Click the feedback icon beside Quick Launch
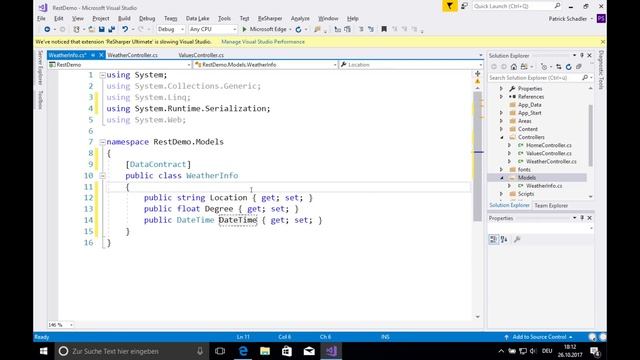 pos(464,6)
